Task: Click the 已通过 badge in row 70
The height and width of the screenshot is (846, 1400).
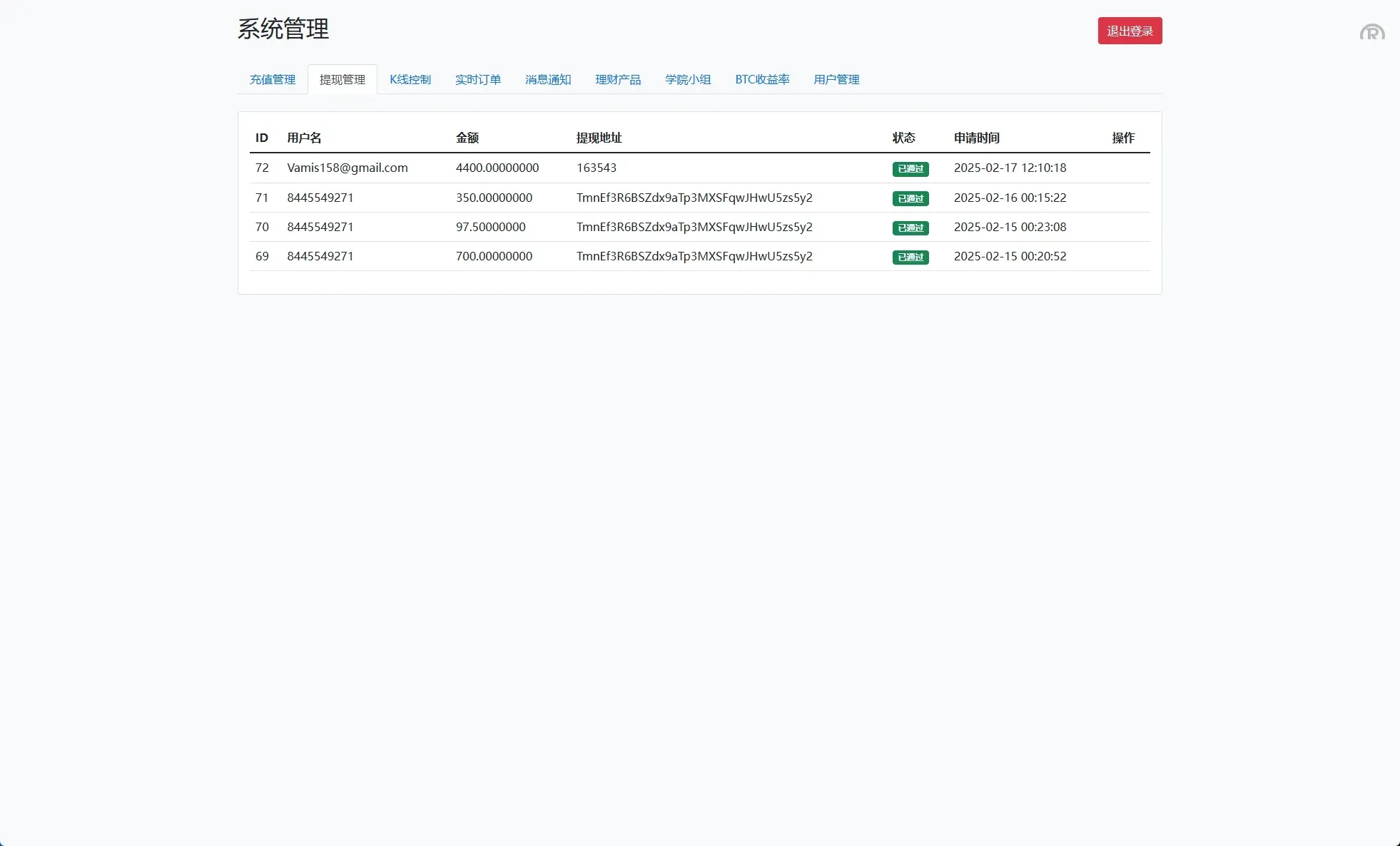Action: (910, 228)
